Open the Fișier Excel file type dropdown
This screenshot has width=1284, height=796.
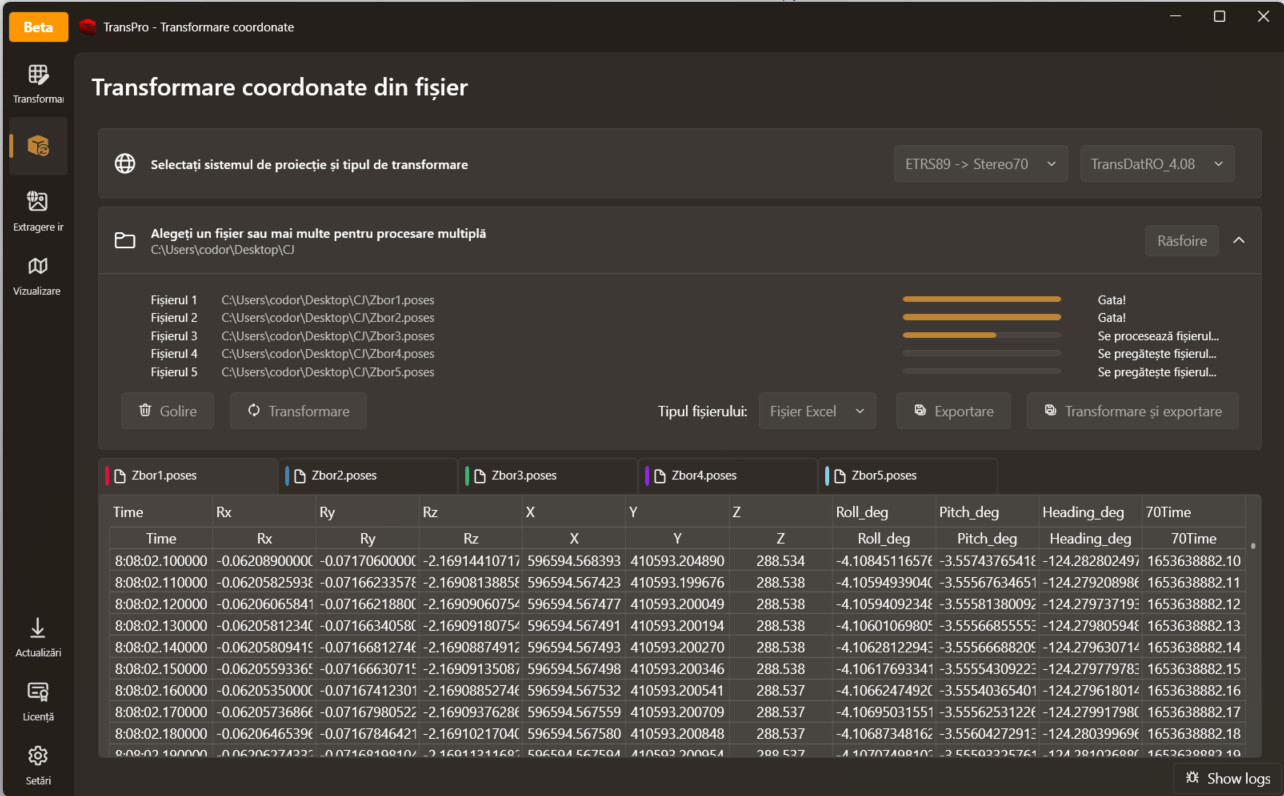tap(817, 411)
